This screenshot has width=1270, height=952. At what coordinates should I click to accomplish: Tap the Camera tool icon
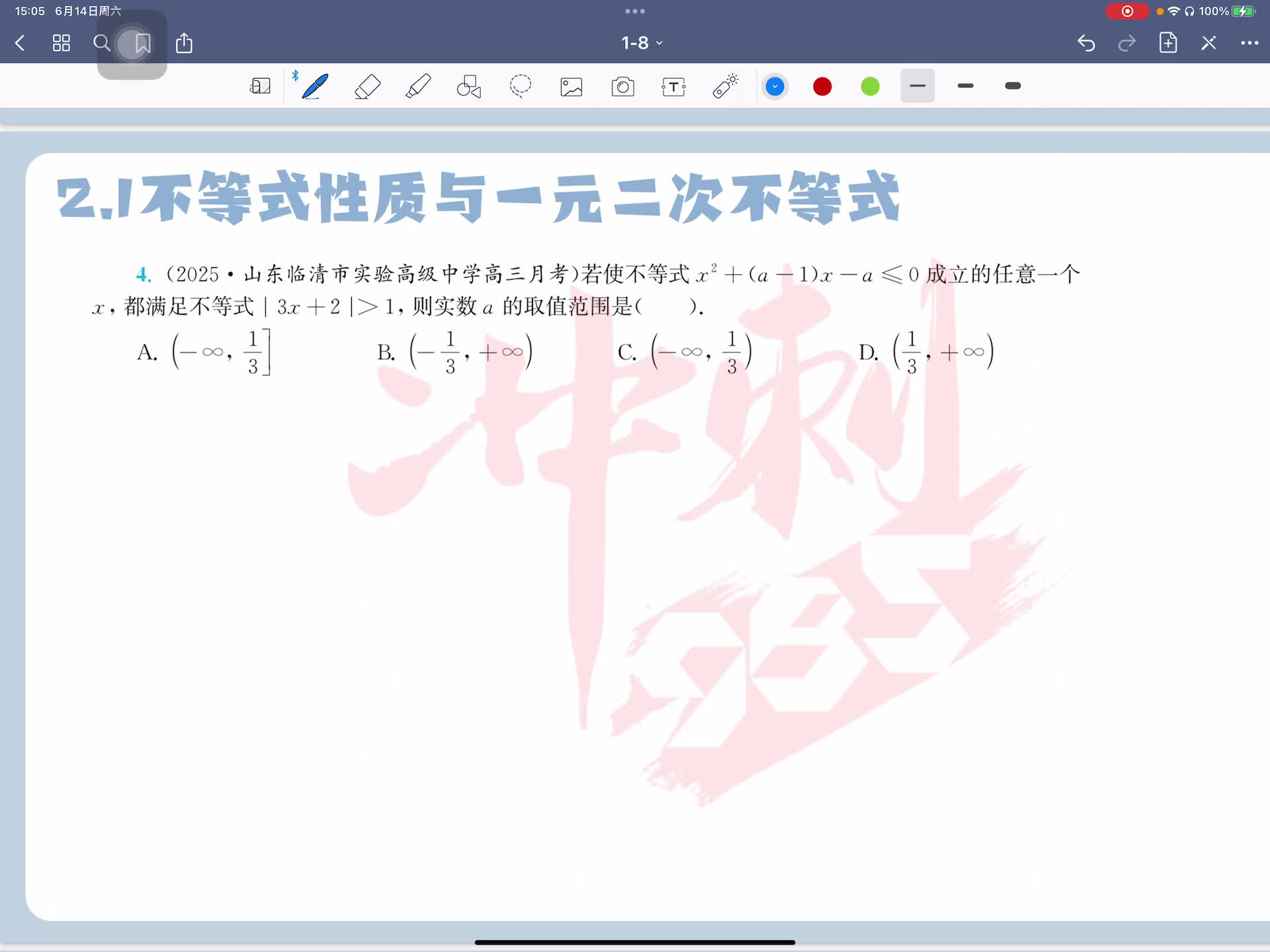click(x=622, y=87)
